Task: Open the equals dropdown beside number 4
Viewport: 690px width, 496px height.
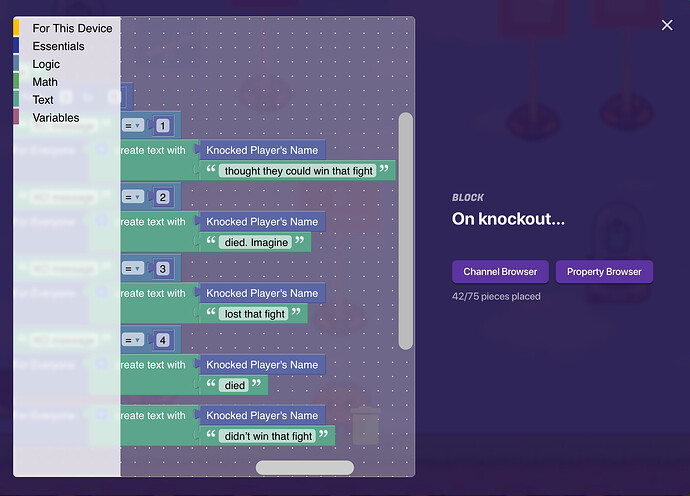Action: (x=132, y=340)
